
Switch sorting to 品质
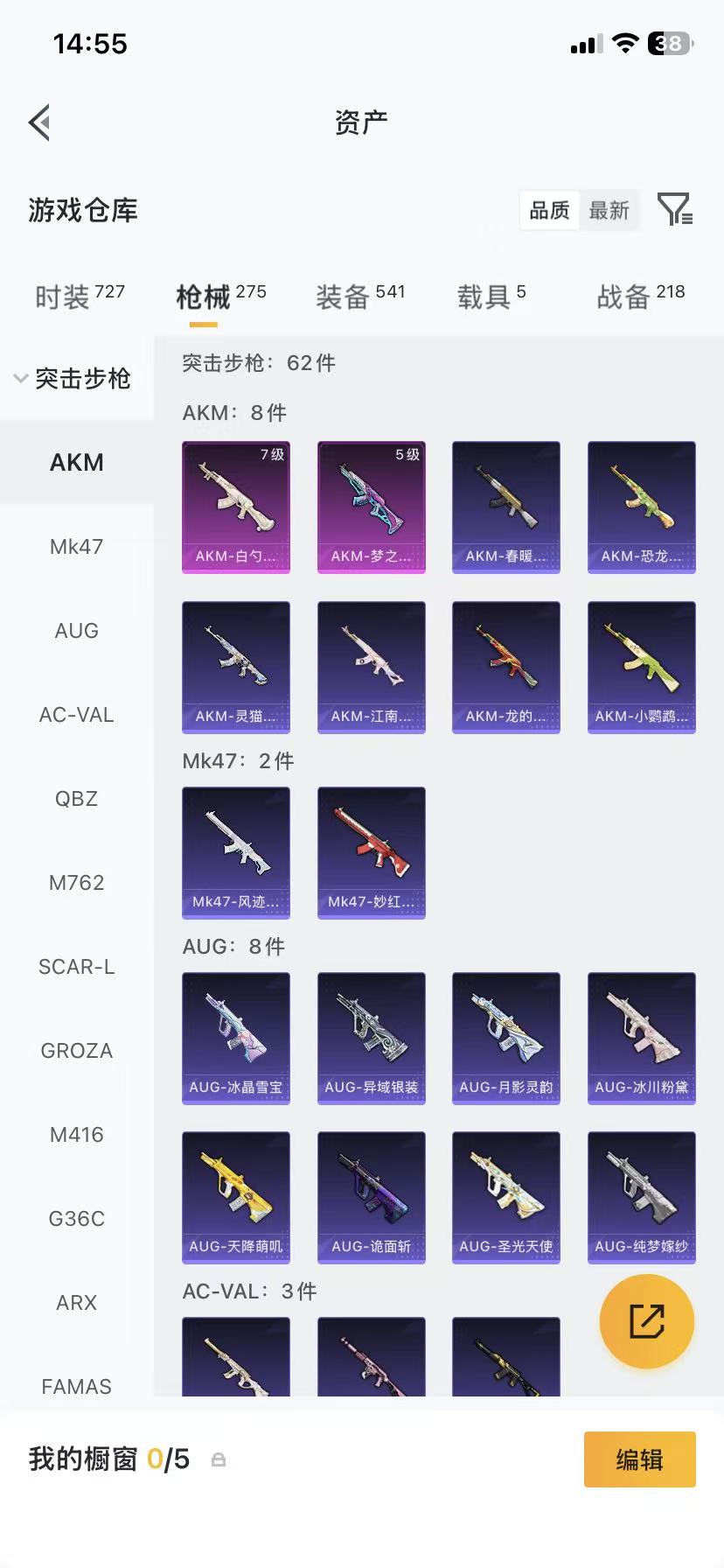pyautogui.click(x=549, y=210)
